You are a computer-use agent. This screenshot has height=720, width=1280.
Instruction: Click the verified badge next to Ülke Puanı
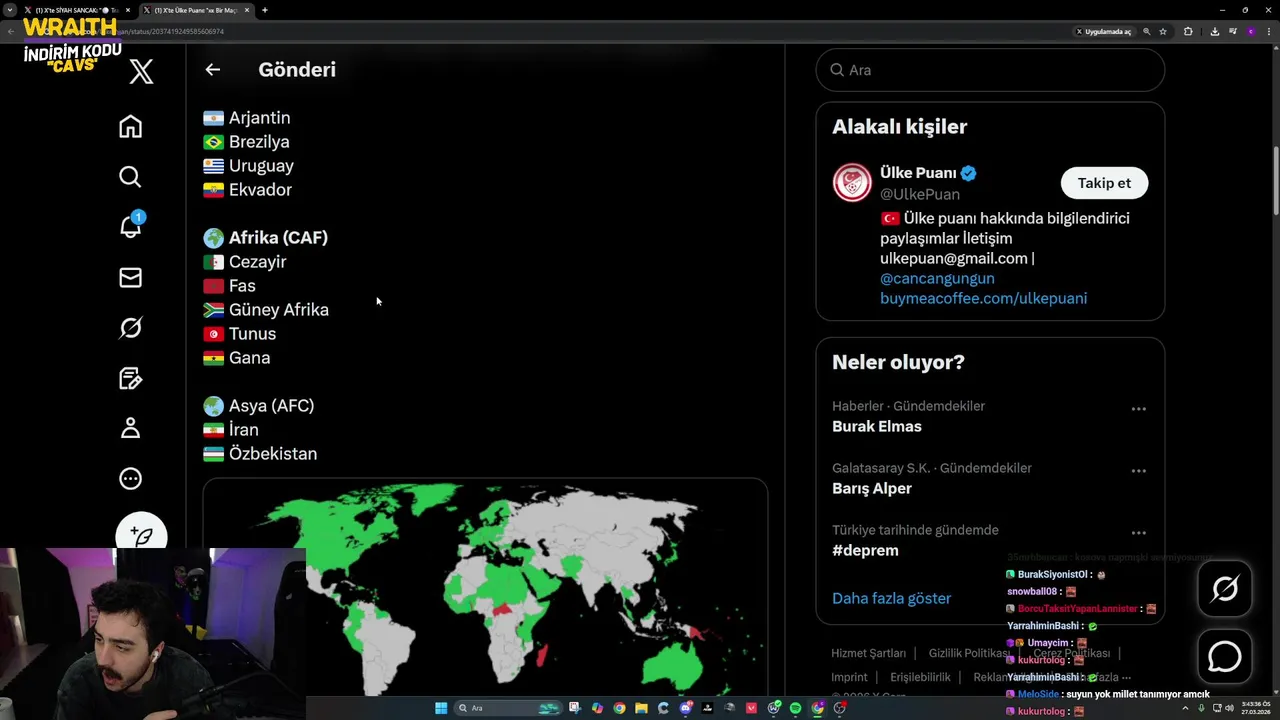click(x=968, y=173)
